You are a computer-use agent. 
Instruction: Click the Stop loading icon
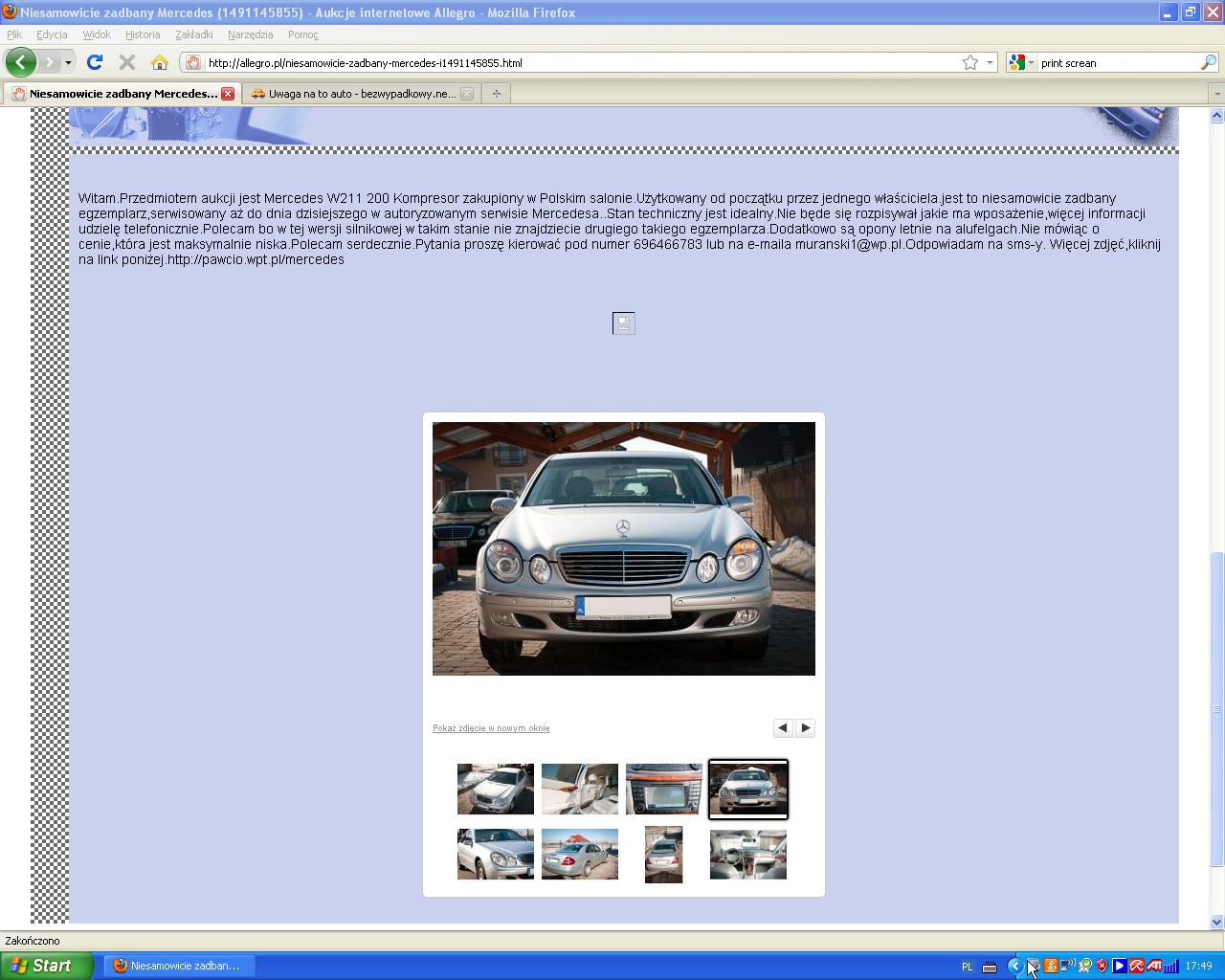[126, 62]
